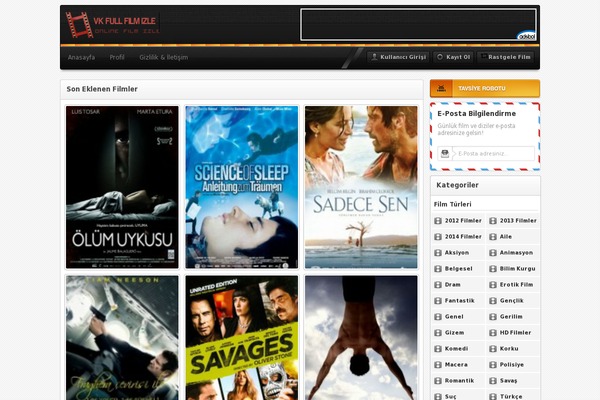This screenshot has height=400, width=600.
Task: Select the 2012 Filmler category
Action: (x=458, y=221)
